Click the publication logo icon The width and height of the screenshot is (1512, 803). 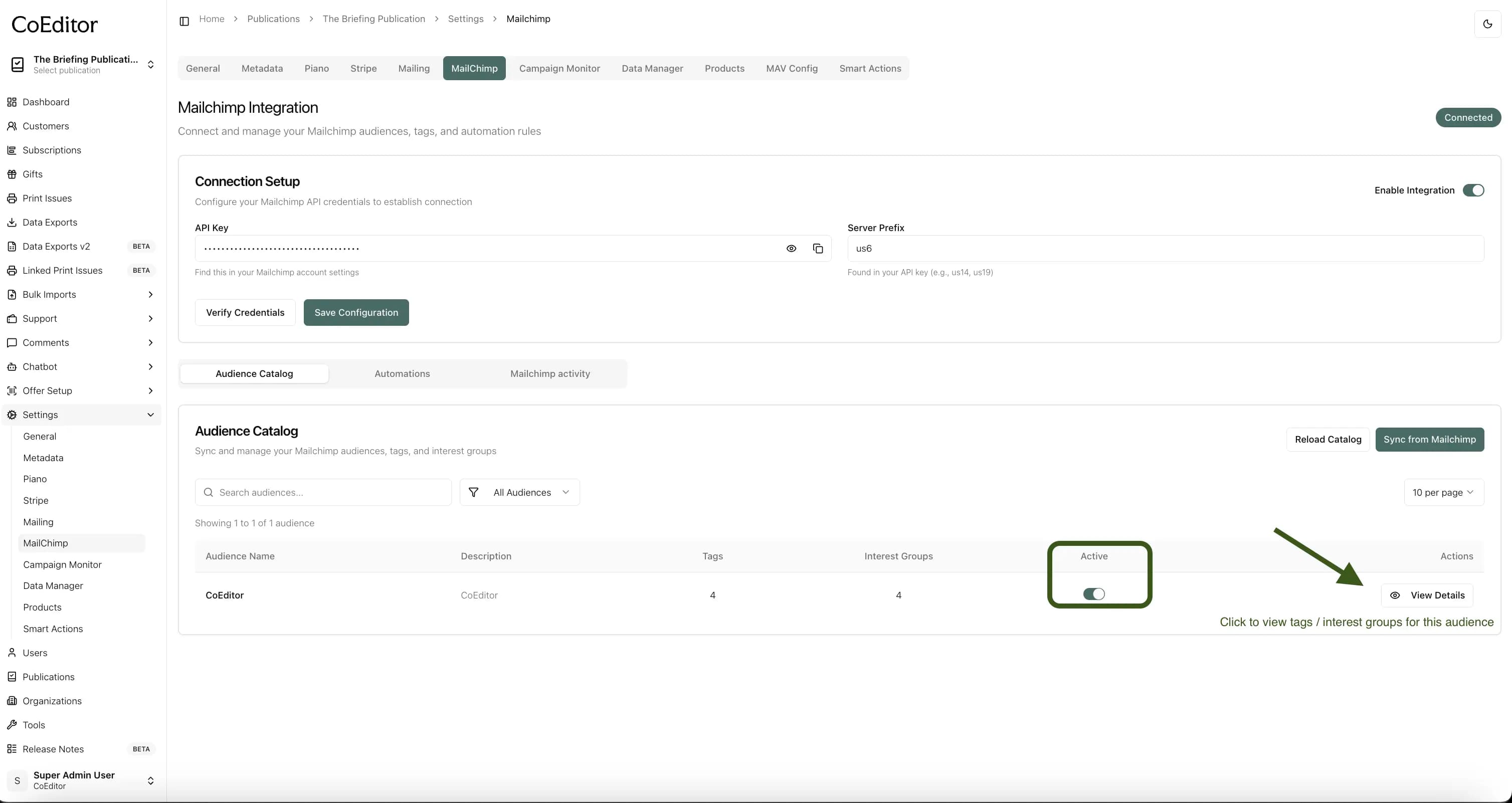coord(18,65)
